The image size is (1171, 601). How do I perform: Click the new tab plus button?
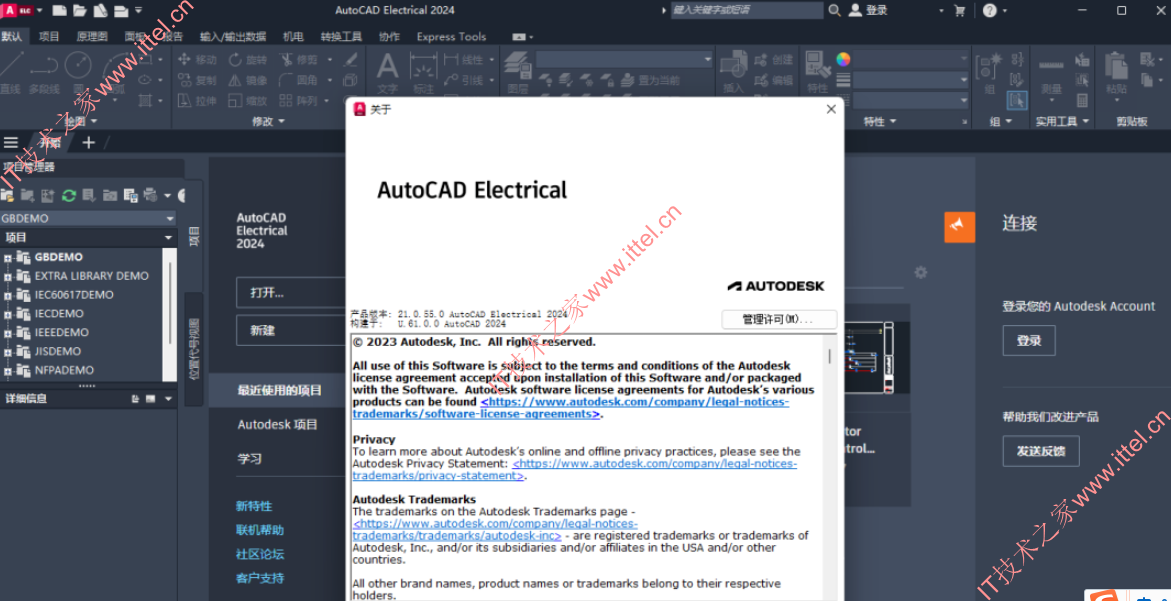click(89, 142)
